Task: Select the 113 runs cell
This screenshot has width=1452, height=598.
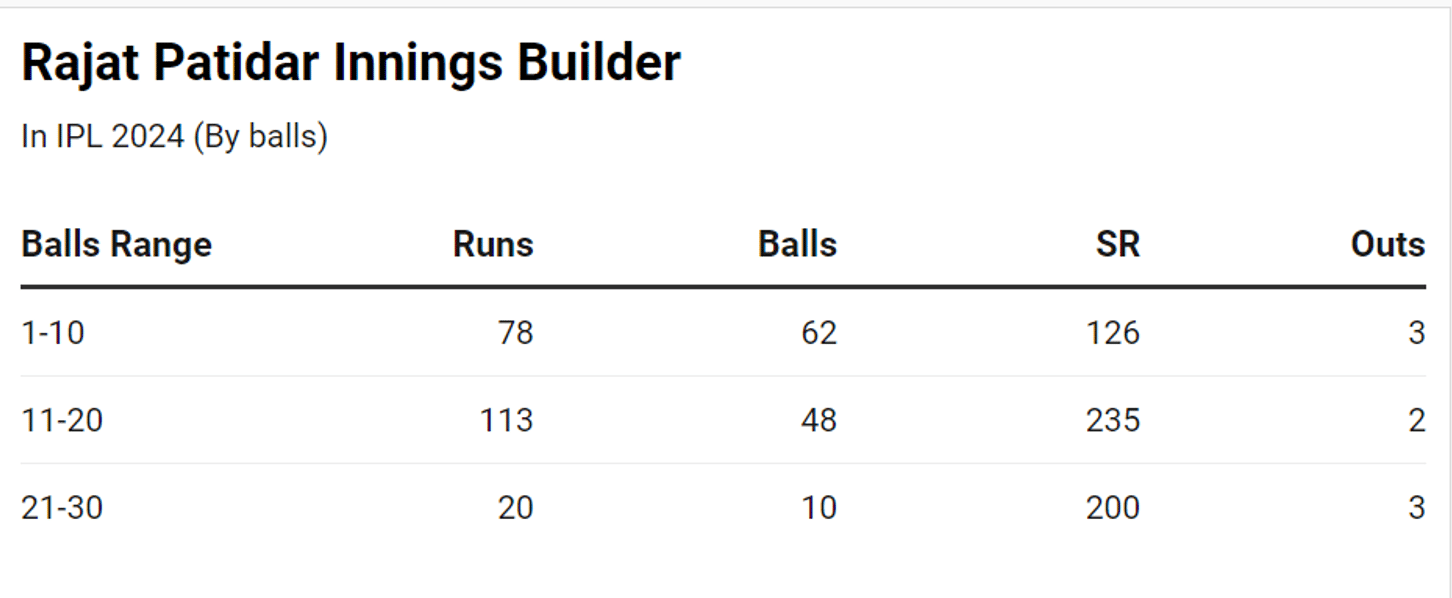Action: pyautogui.click(x=506, y=420)
